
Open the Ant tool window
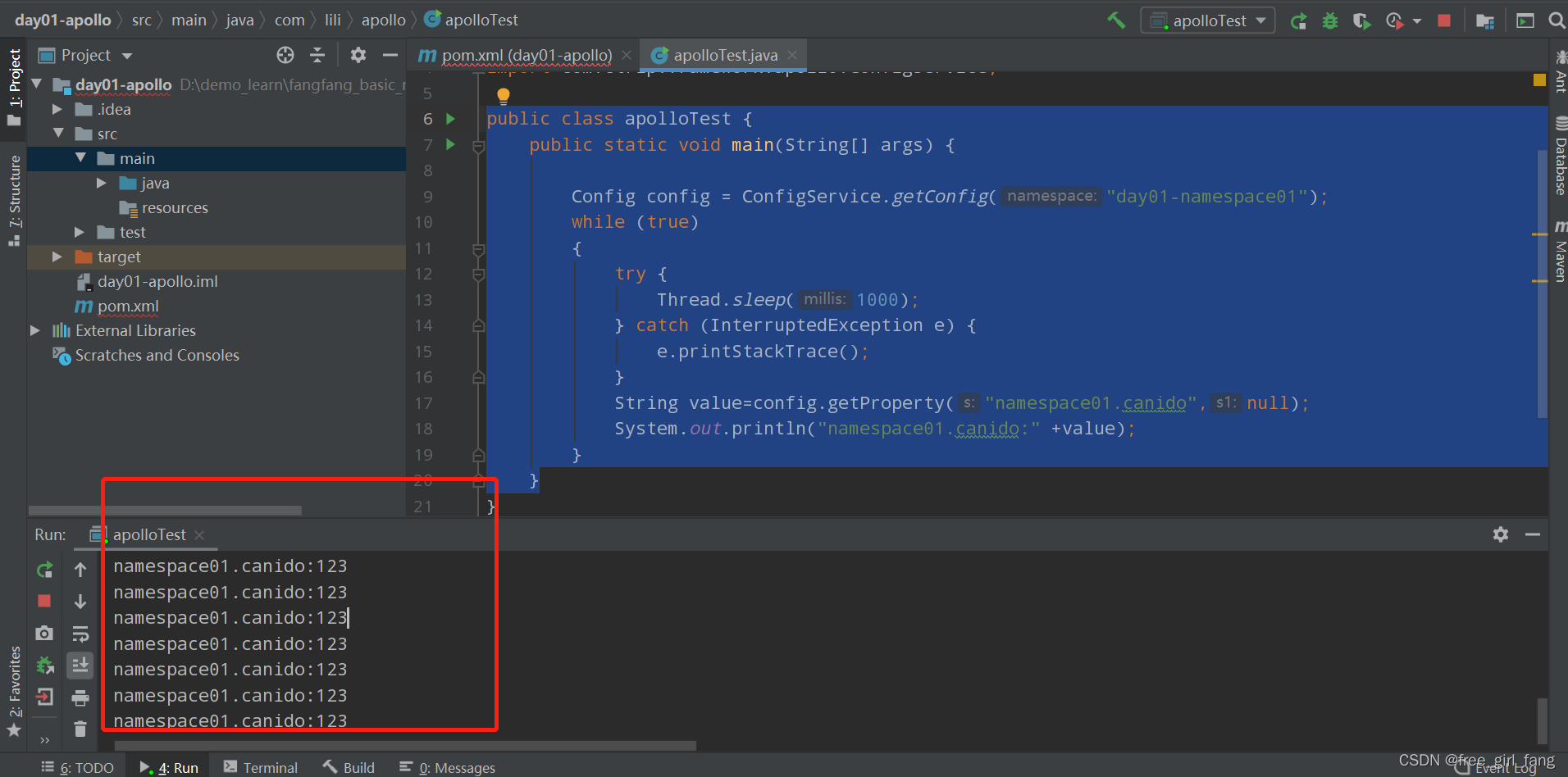pos(1560,71)
